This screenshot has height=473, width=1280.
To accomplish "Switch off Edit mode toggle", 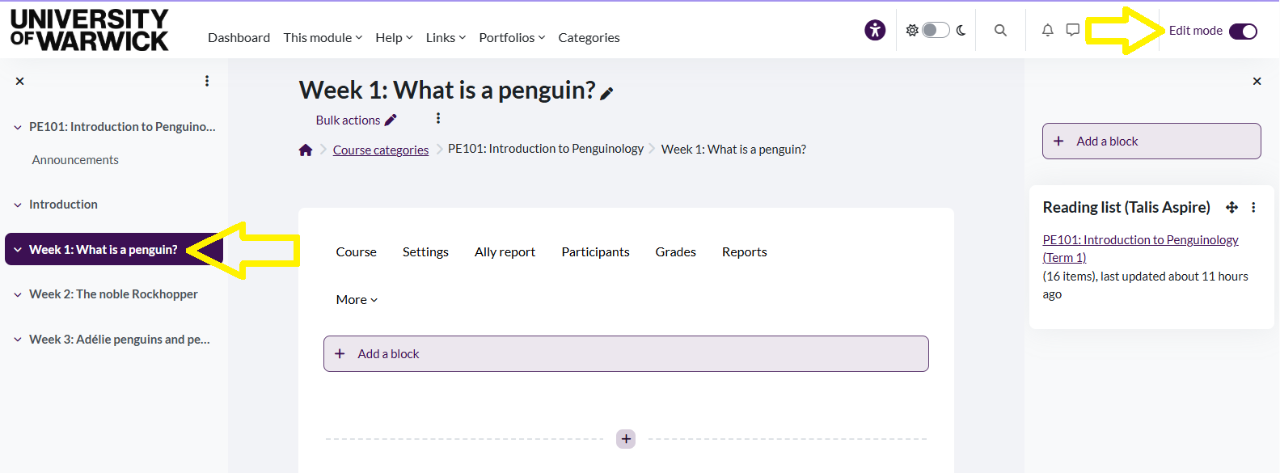I will coord(1243,31).
